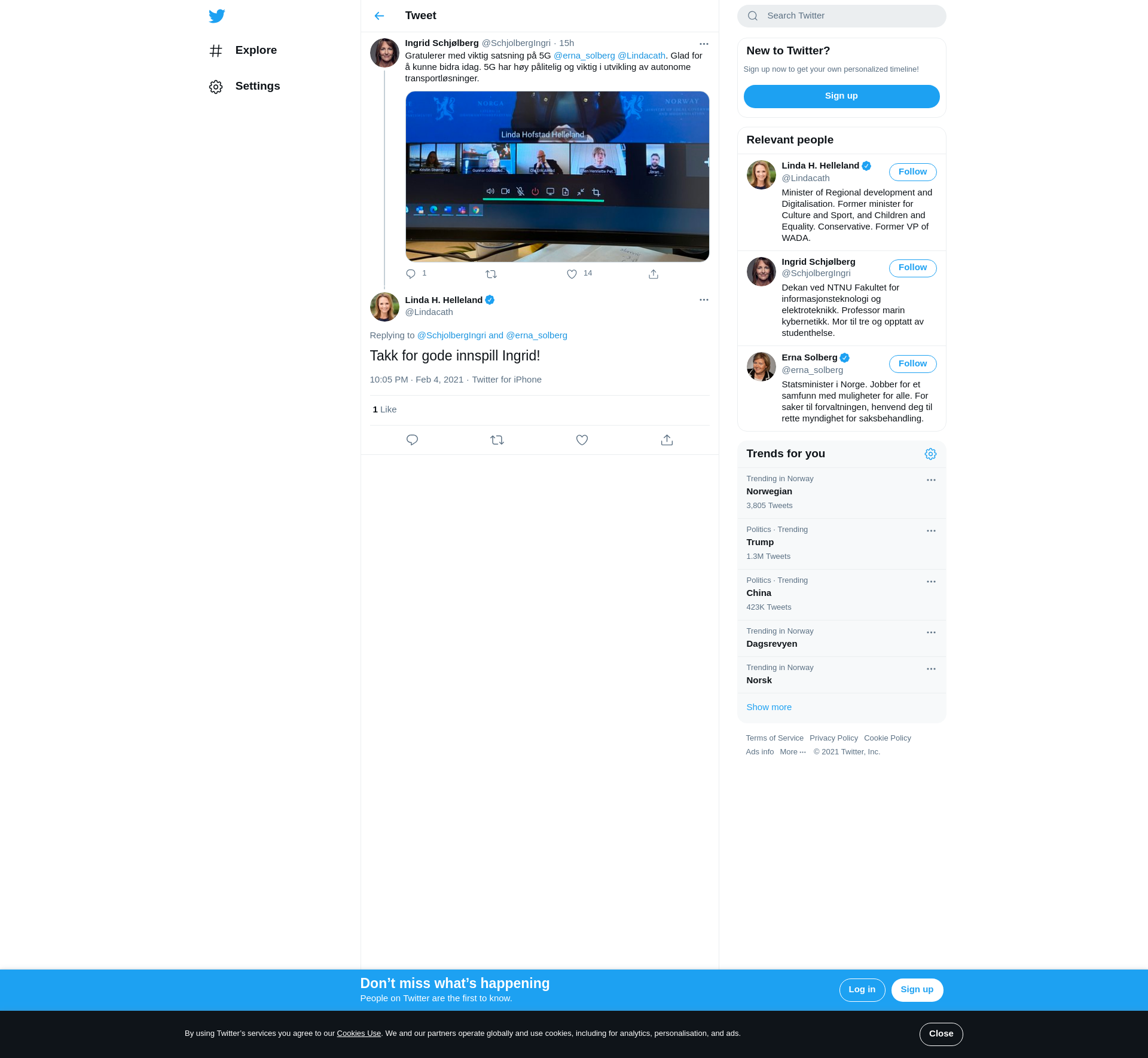Viewport: 1148px width, 1058px height.
Task: Open Linda H. Helleland's avatar in Relevant people
Action: [x=761, y=175]
